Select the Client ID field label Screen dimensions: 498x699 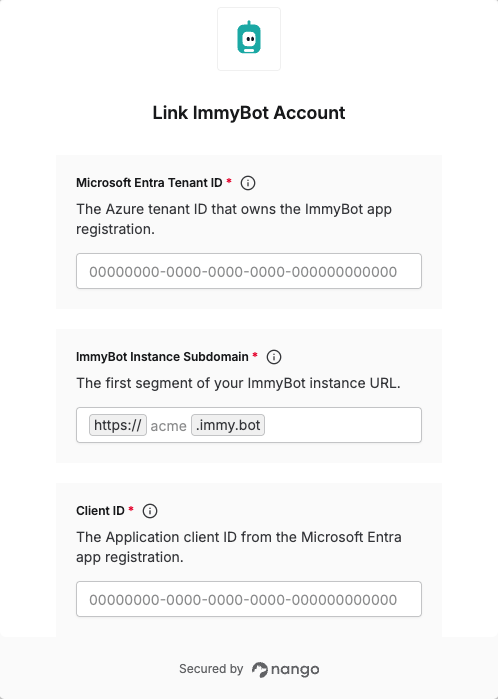coord(100,510)
